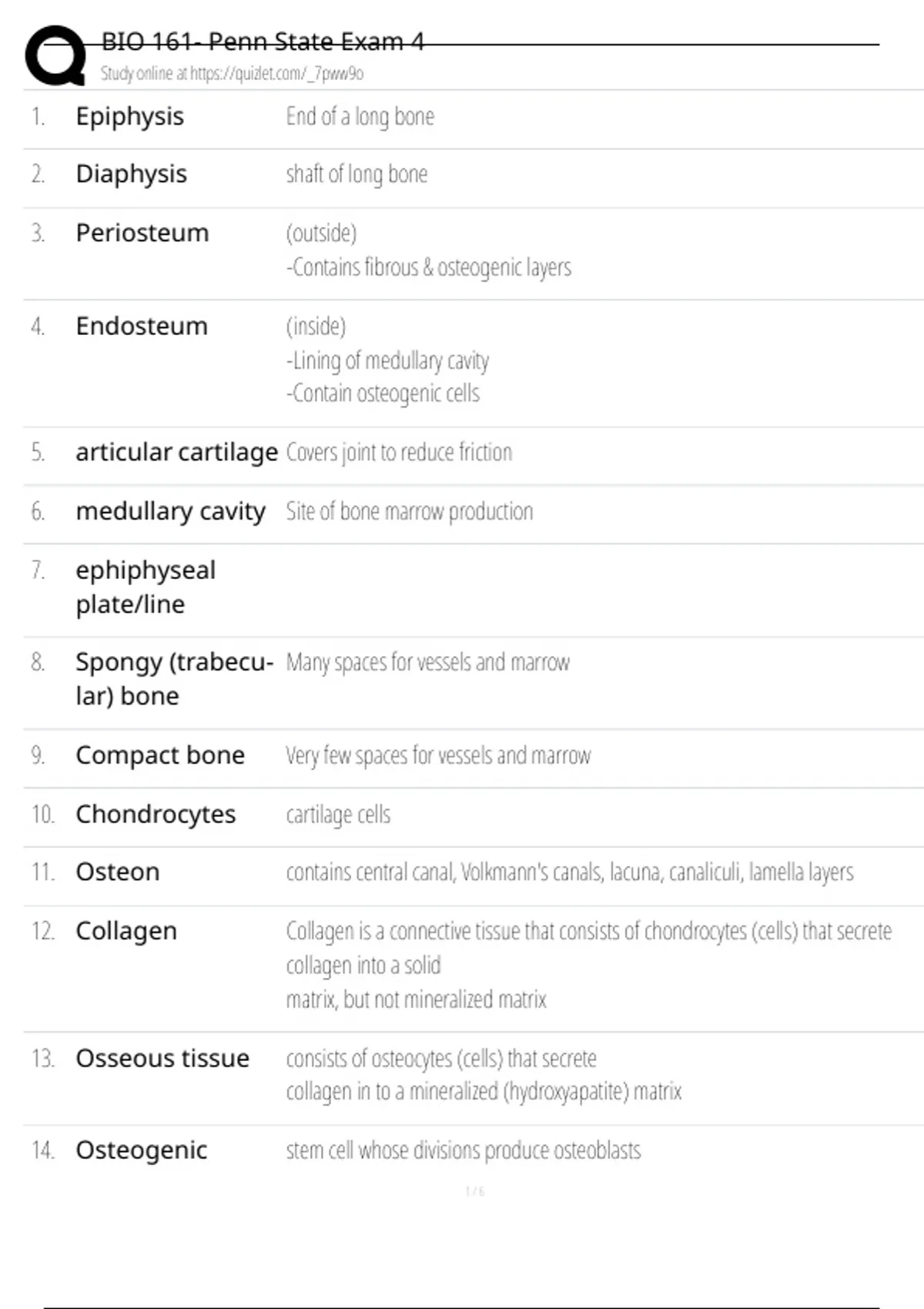Click the BIO 161 Penn State title
924x1309 pixels.
click(x=263, y=42)
